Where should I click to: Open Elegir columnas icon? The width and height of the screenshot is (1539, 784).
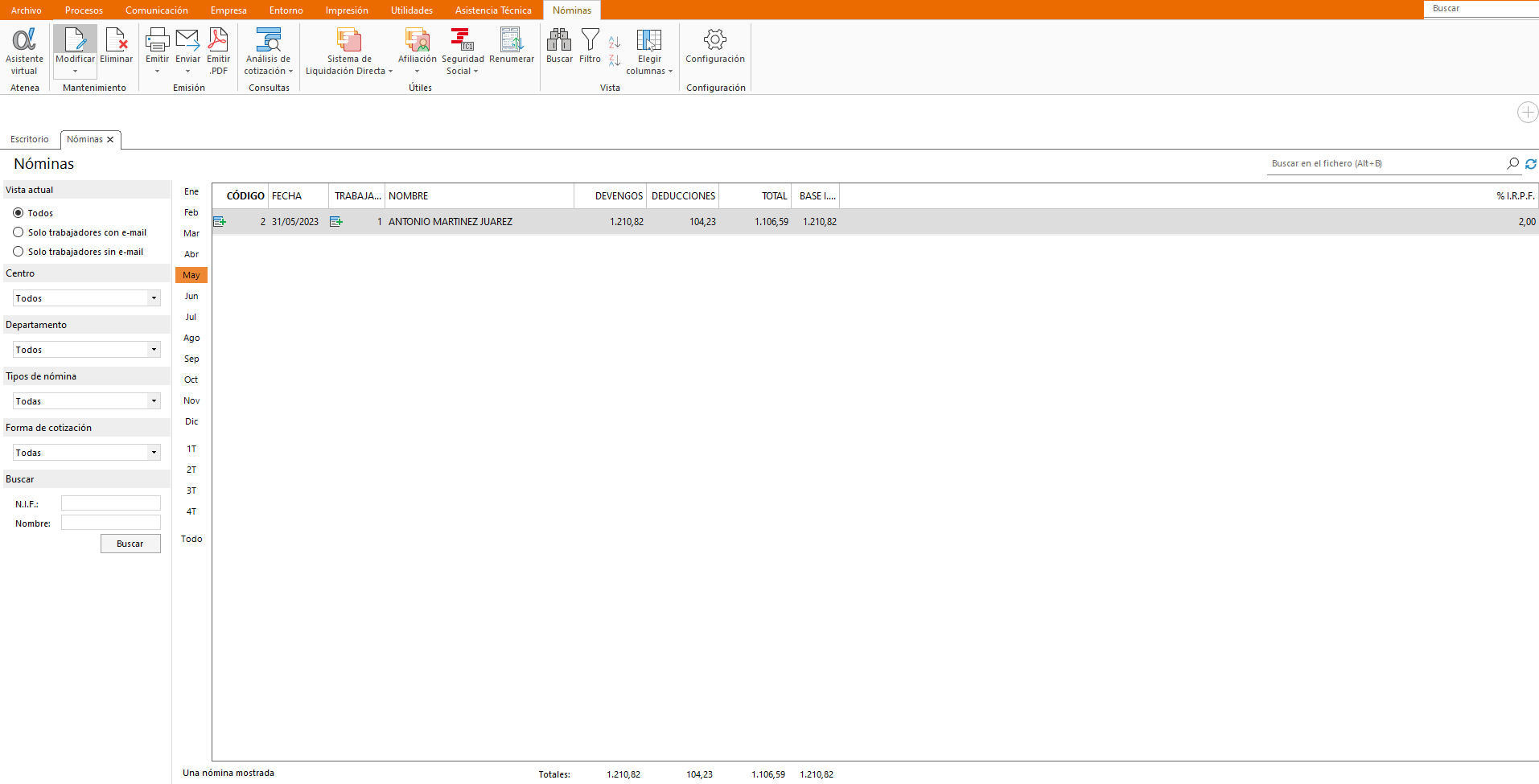tap(649, 39)
